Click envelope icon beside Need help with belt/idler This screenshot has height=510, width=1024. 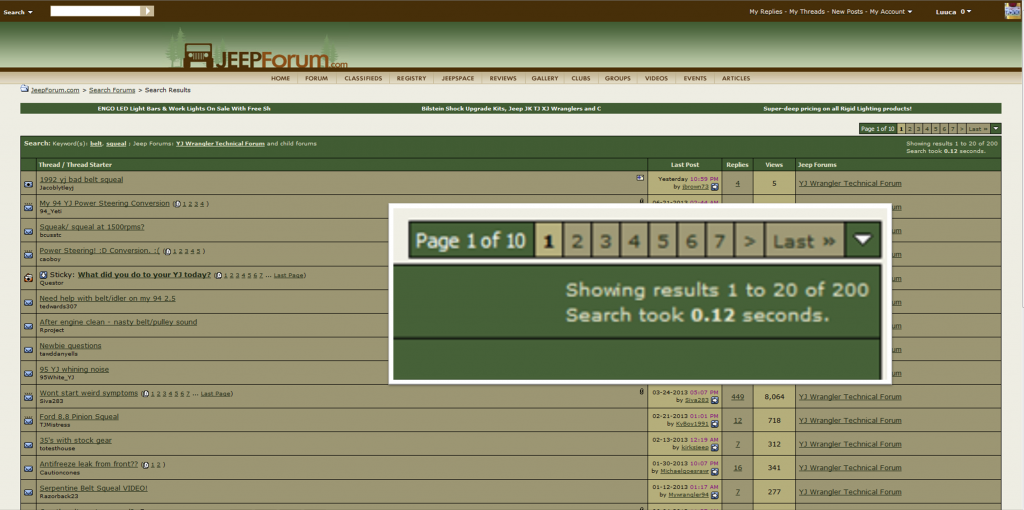click(x=29, y=302)
